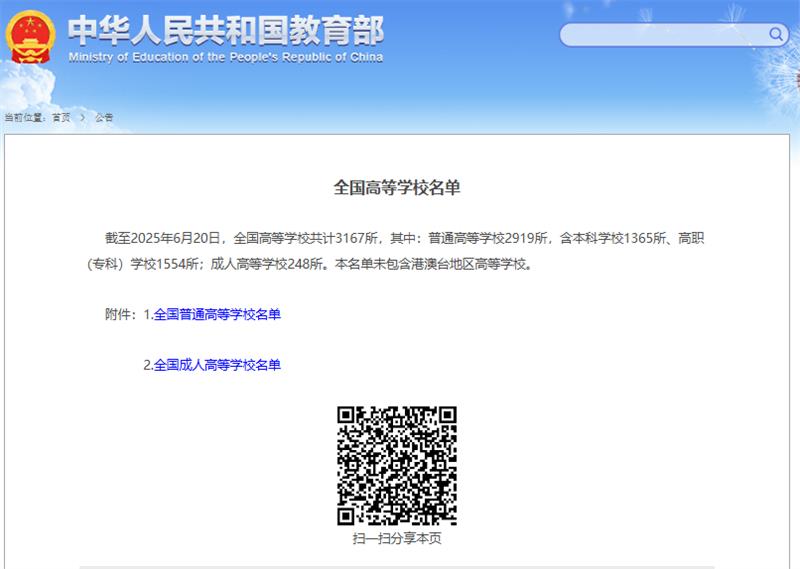Click the QR code image
Image resolution: width=800 pixels, height=569 pixels.
click(x=396, y=465)
